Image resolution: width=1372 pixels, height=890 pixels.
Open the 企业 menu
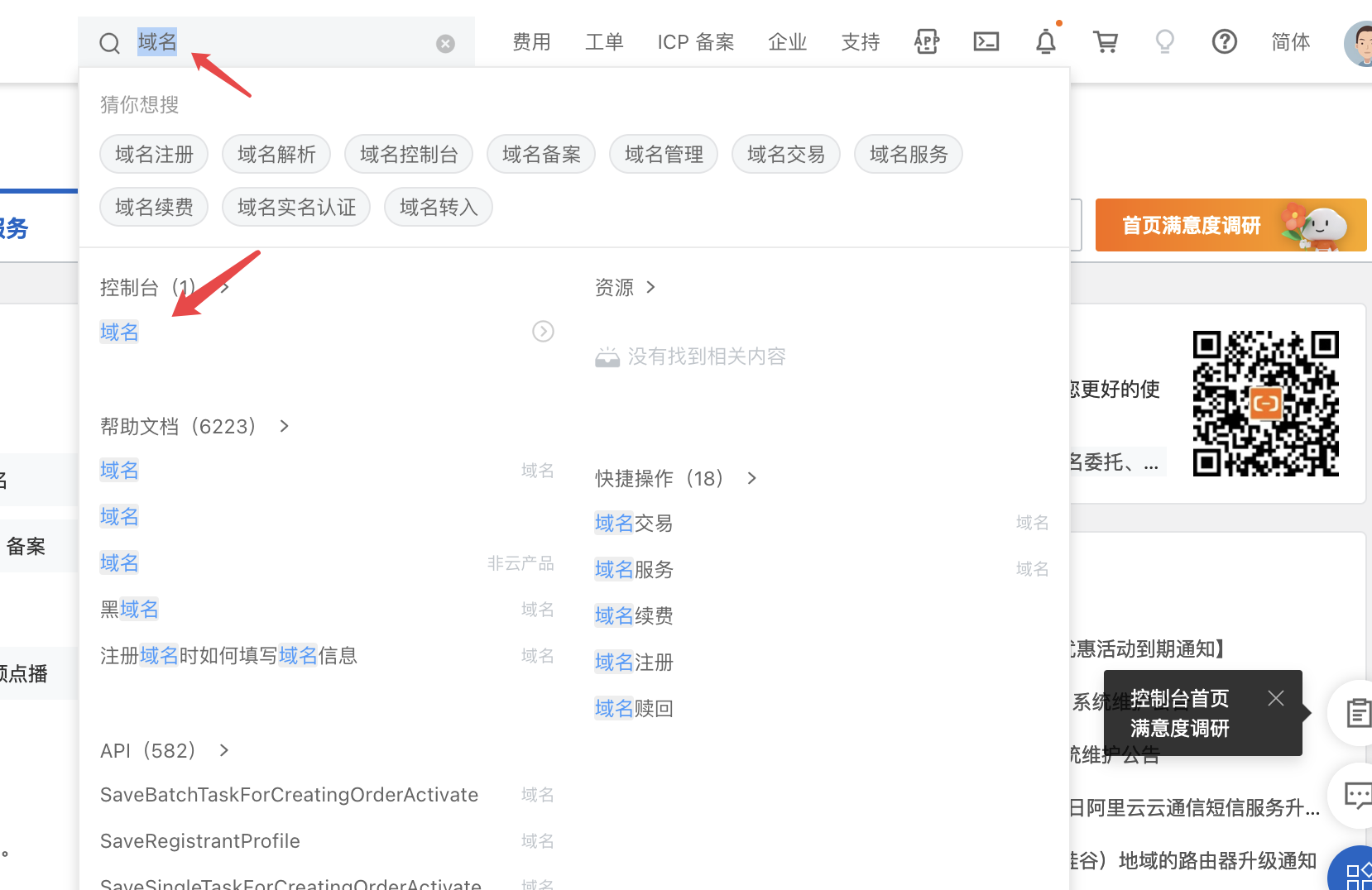tap(787, 42)
